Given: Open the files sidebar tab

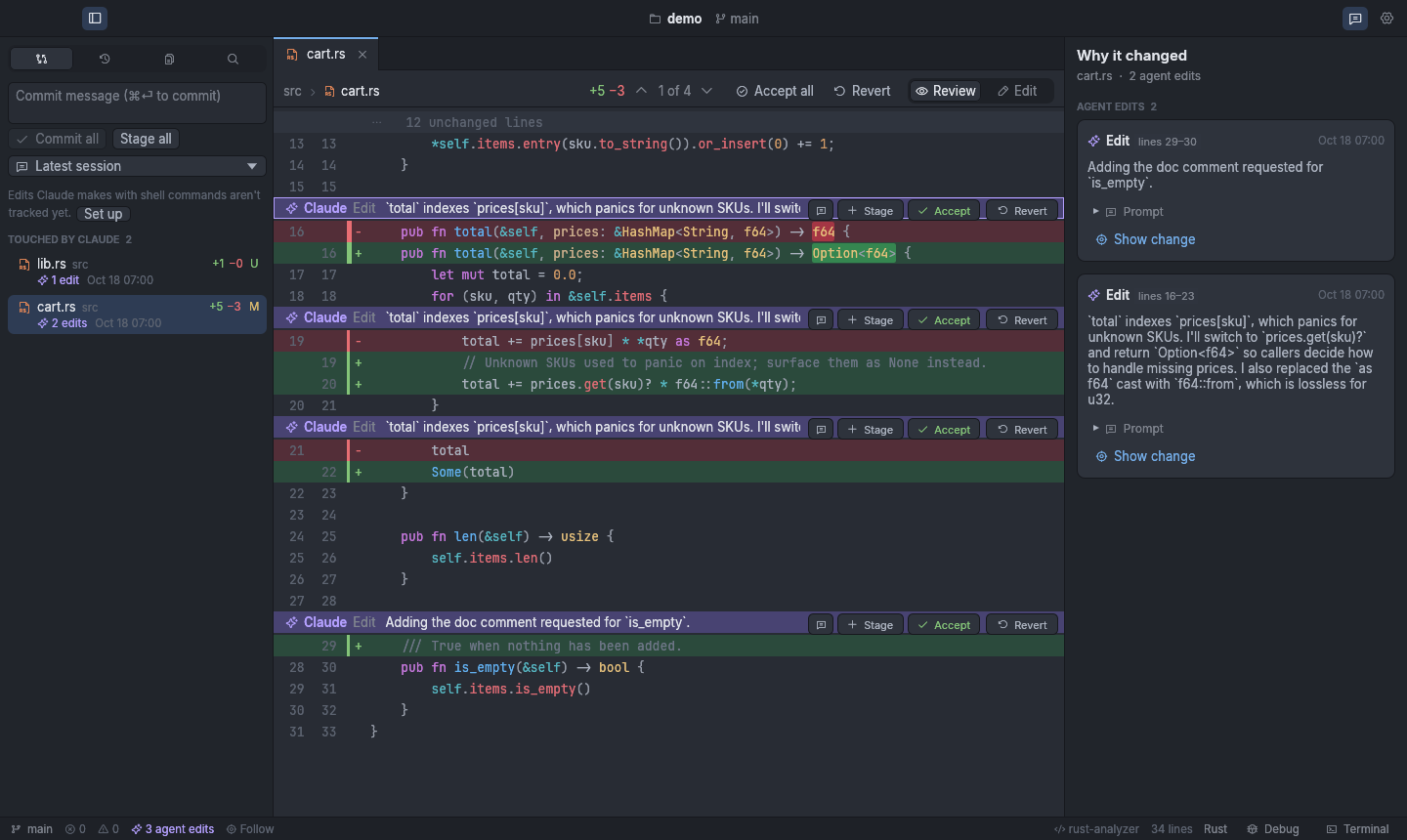Looking at the screenshot, I should pos(169,59).
